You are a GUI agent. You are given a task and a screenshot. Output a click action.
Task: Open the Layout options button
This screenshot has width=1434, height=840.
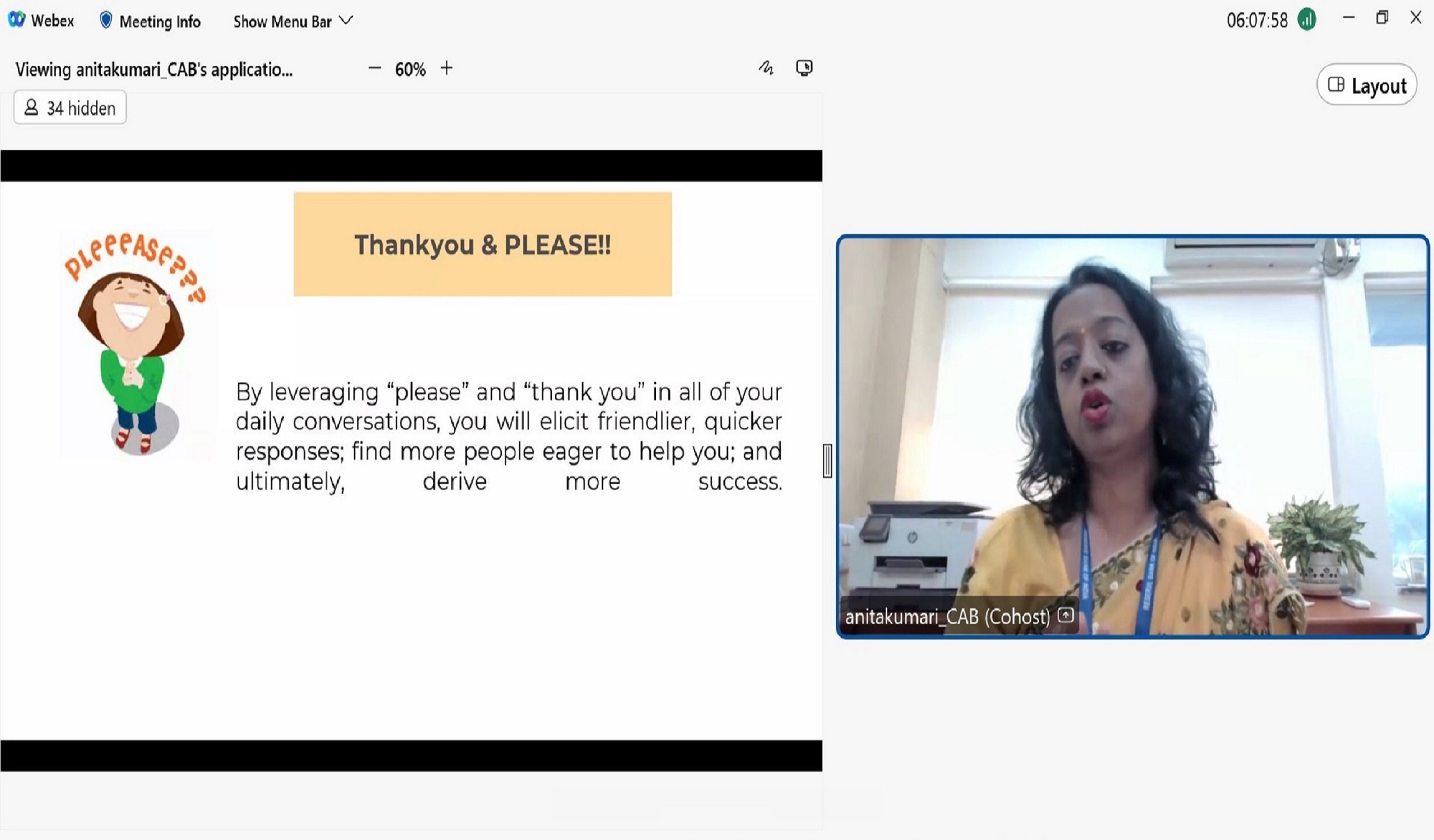click(1367, 85)
